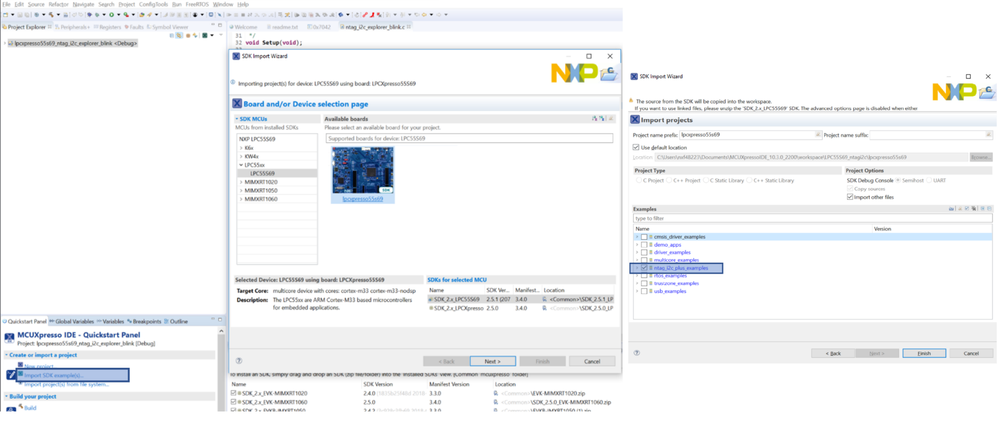
Task: Switch to the Outline tab
Action: coord(178,321)
